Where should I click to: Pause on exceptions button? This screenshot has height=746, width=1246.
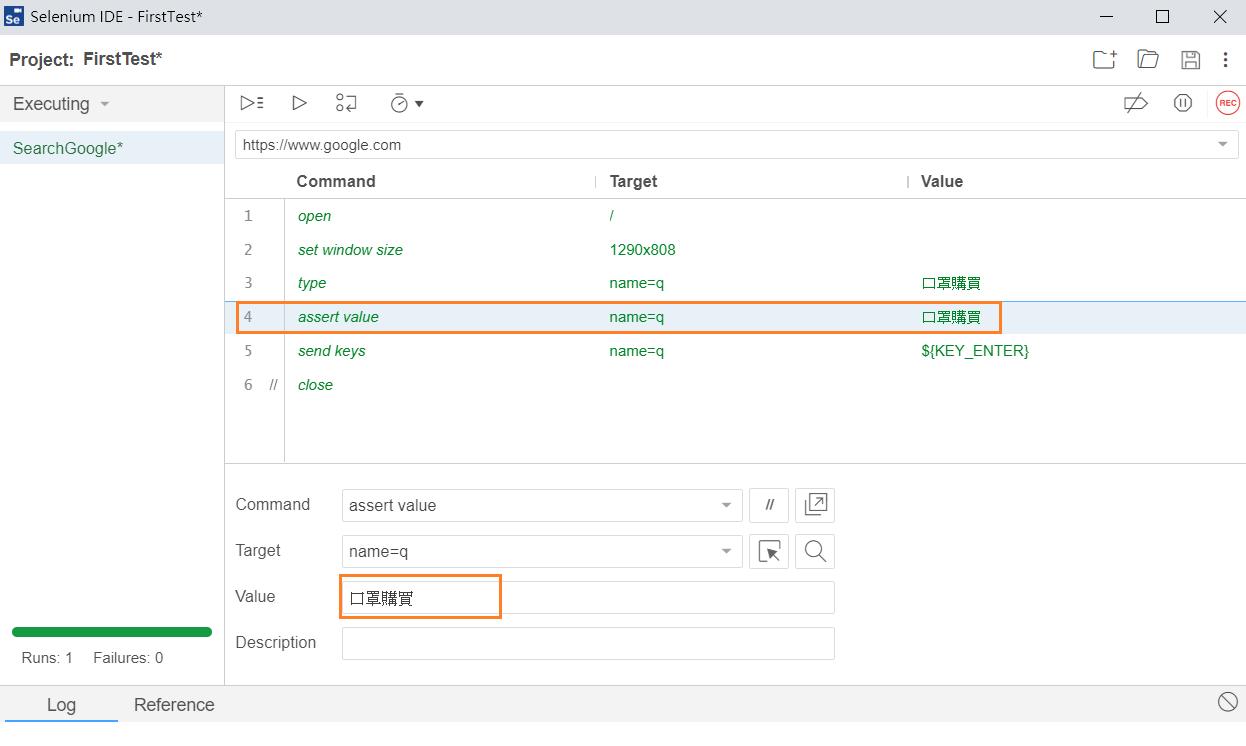click(1183, 103)
